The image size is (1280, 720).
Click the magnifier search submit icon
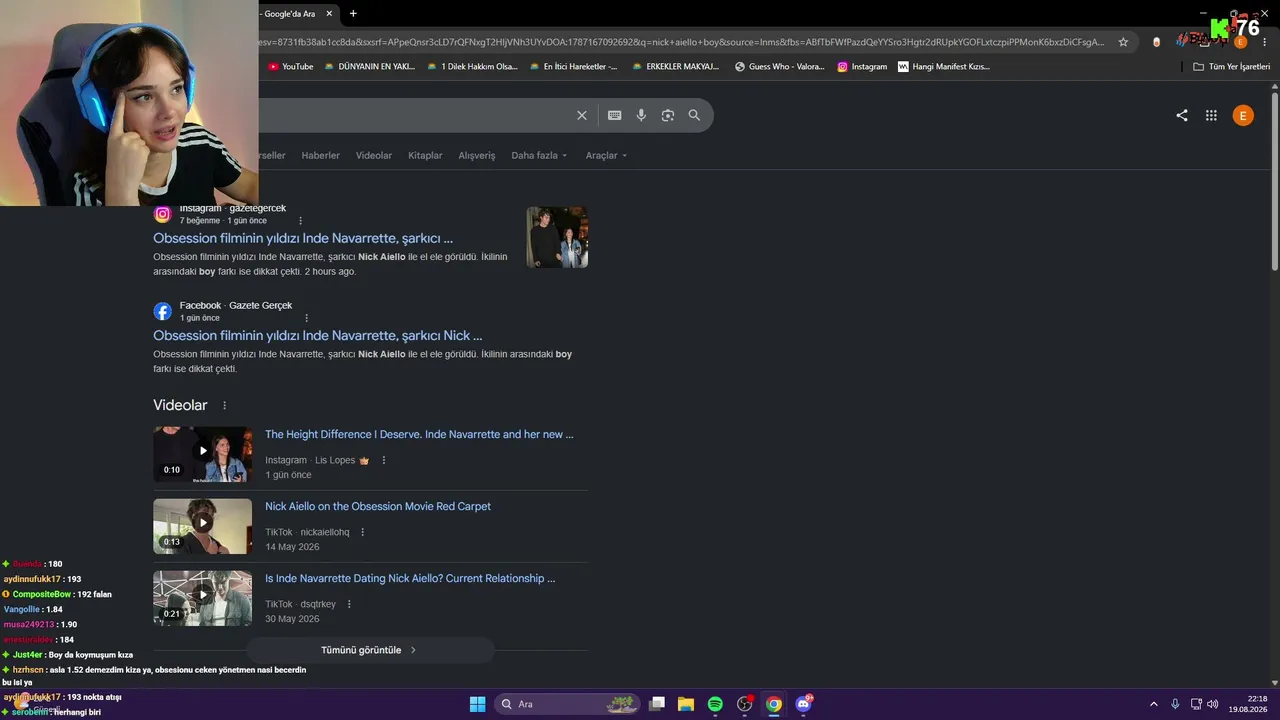694,115
